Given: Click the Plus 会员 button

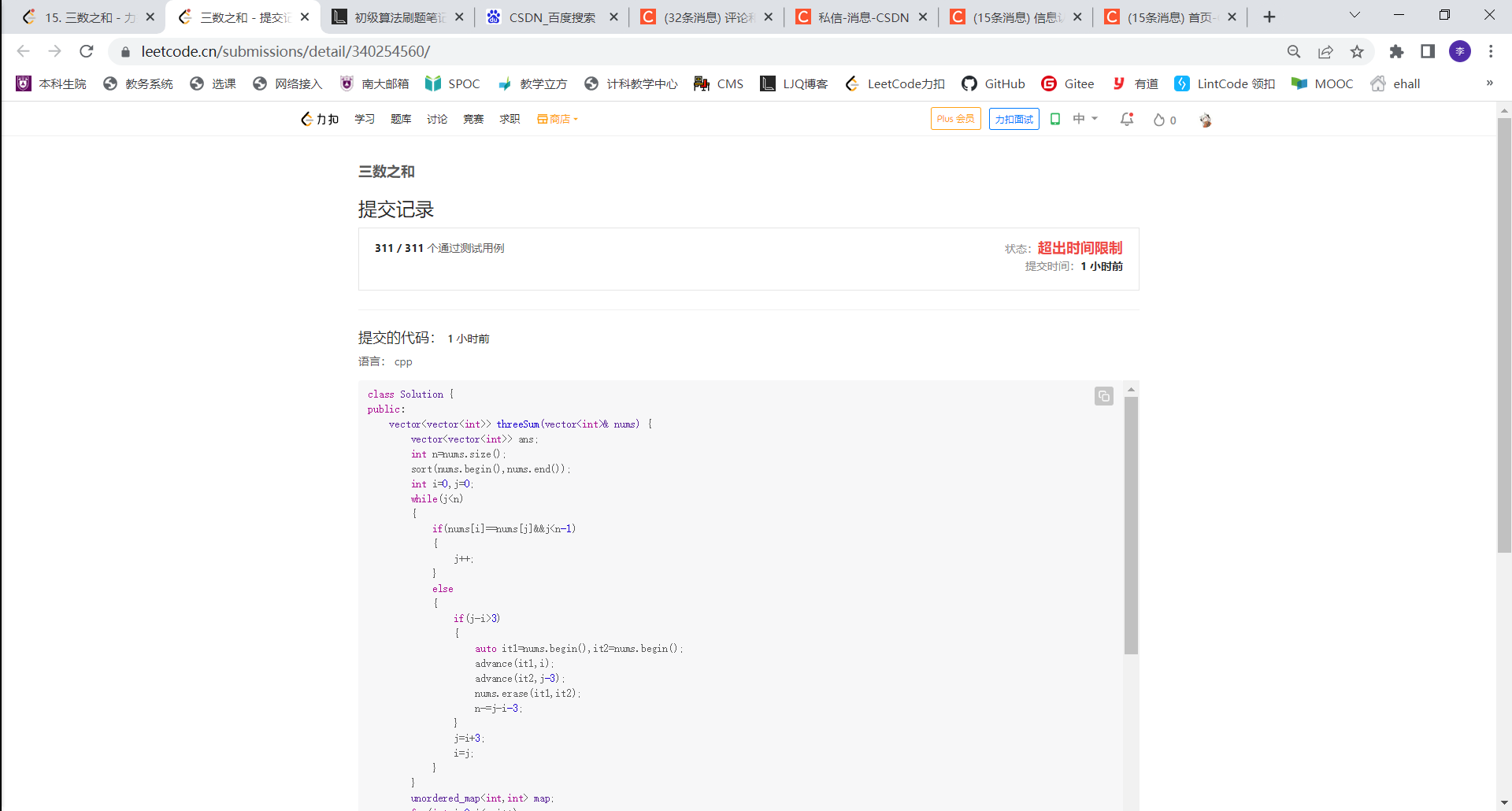Looking at the screenshot, I should pos(955,118).
